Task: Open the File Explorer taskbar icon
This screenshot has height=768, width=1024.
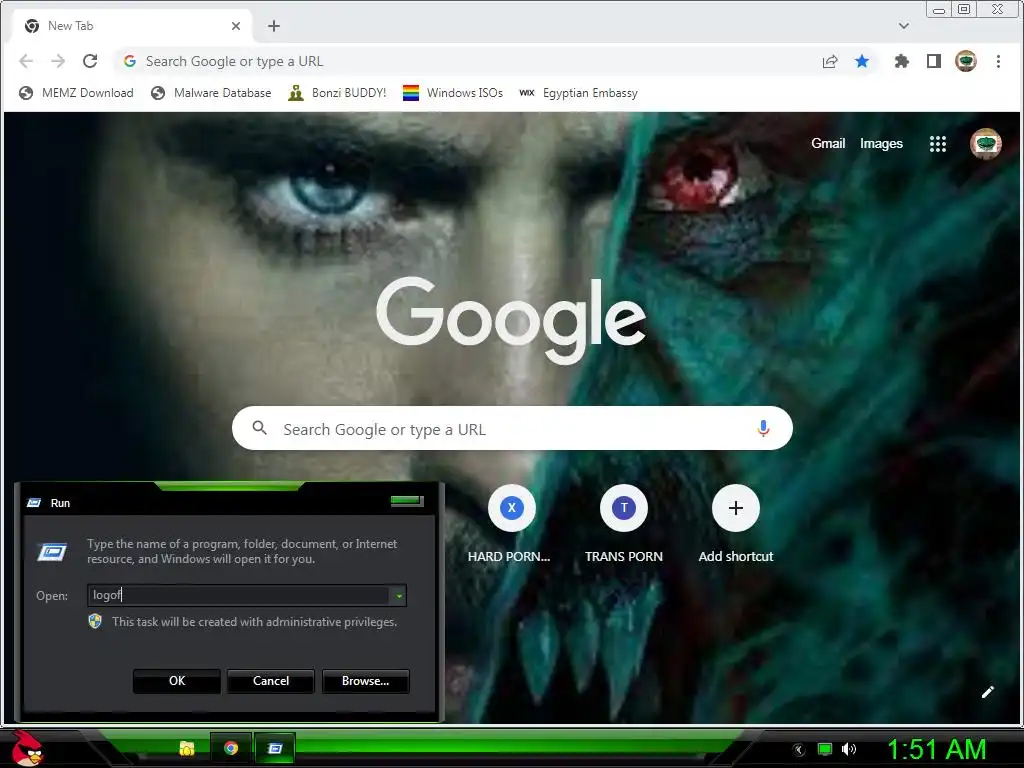Action: coord(187,748)
